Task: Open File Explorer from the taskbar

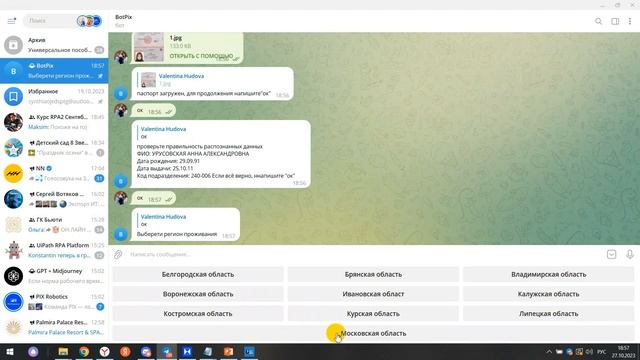Action: [63, 351]
